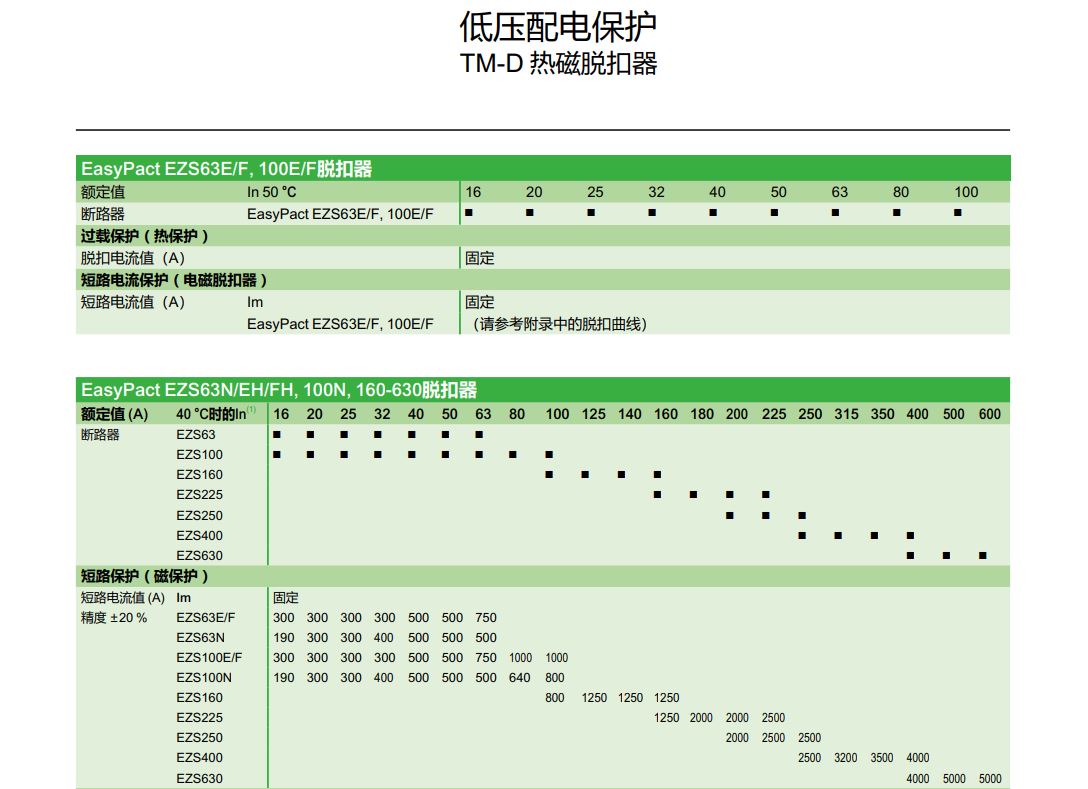This screenshot has width=1088, height=789.
Task: Select the value 3200 in EZS400 row
Action: pyautogui.click(x=845, y=758)
